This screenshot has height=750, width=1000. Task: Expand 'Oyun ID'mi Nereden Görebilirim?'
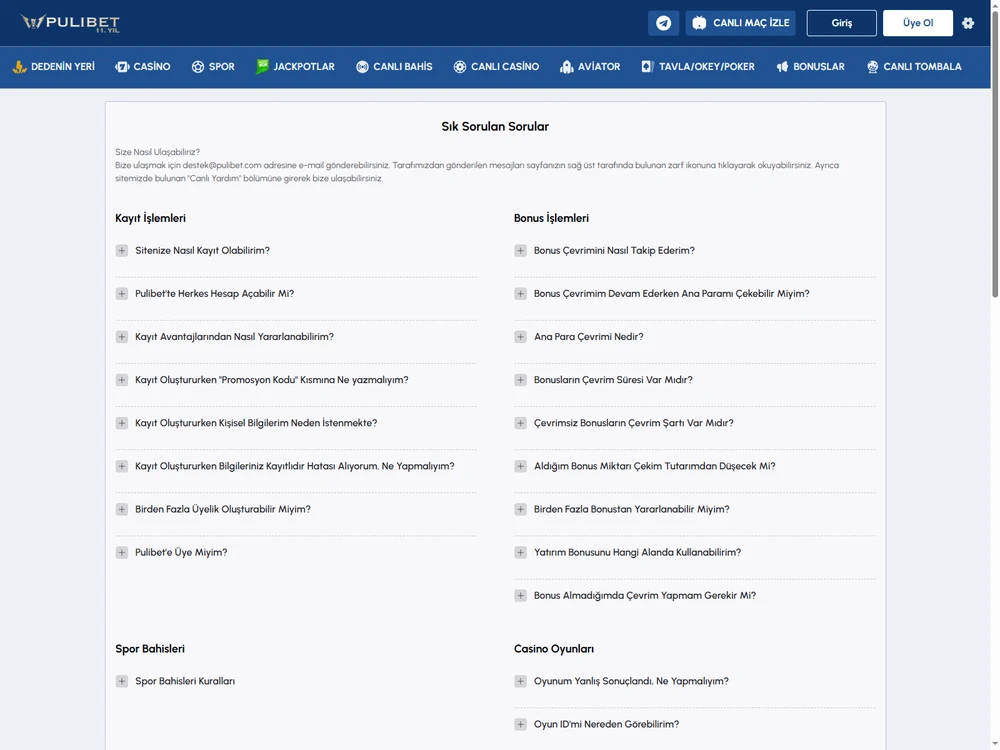[x=520, y=724]
